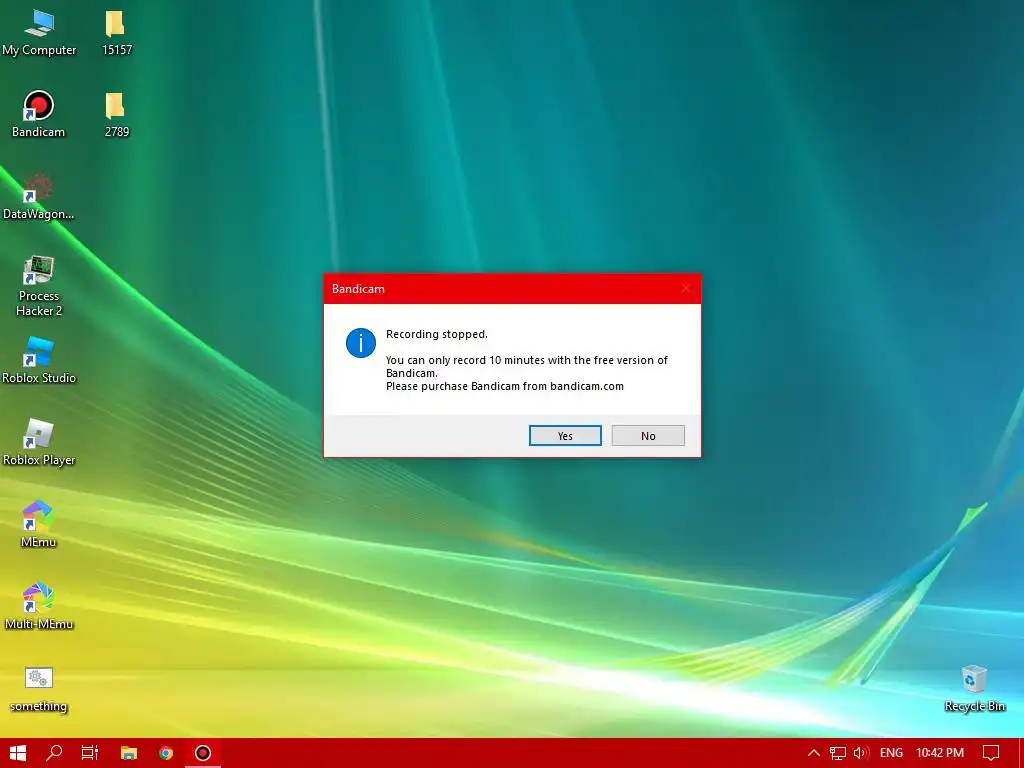The width and height of the screenshot is (1024, 768).
Task: Select the Recycle Bin icon
Action: tap(974, 689)
